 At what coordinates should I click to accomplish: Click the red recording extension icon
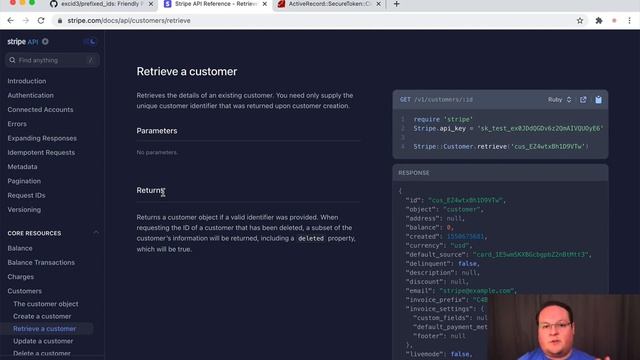click(614, 20)
